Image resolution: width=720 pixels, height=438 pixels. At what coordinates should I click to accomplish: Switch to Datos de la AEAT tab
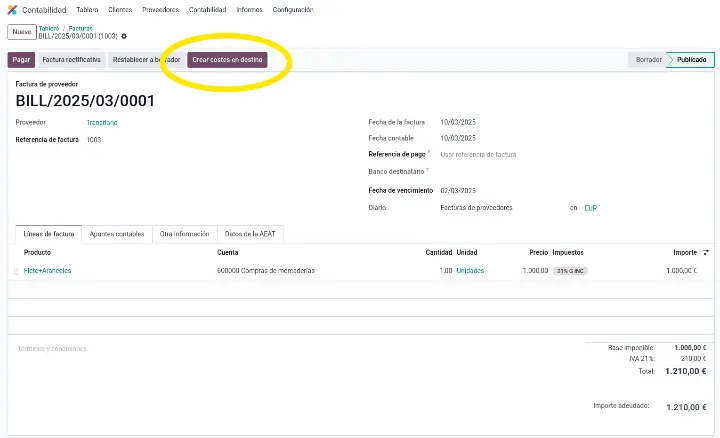click(250, 234)
